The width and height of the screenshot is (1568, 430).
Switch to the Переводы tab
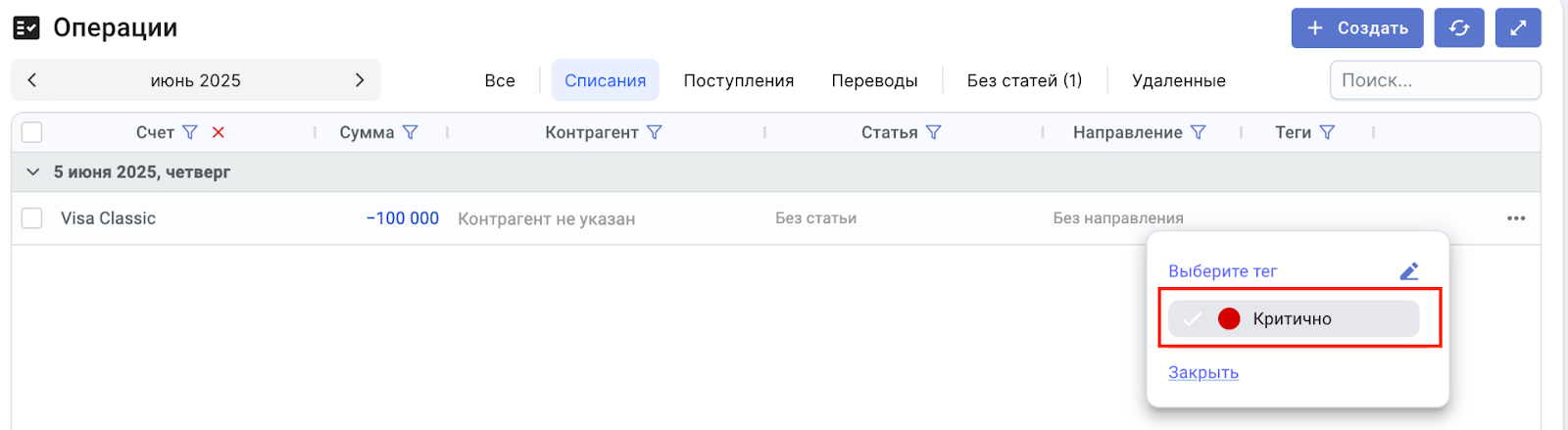tap(874, 80)
